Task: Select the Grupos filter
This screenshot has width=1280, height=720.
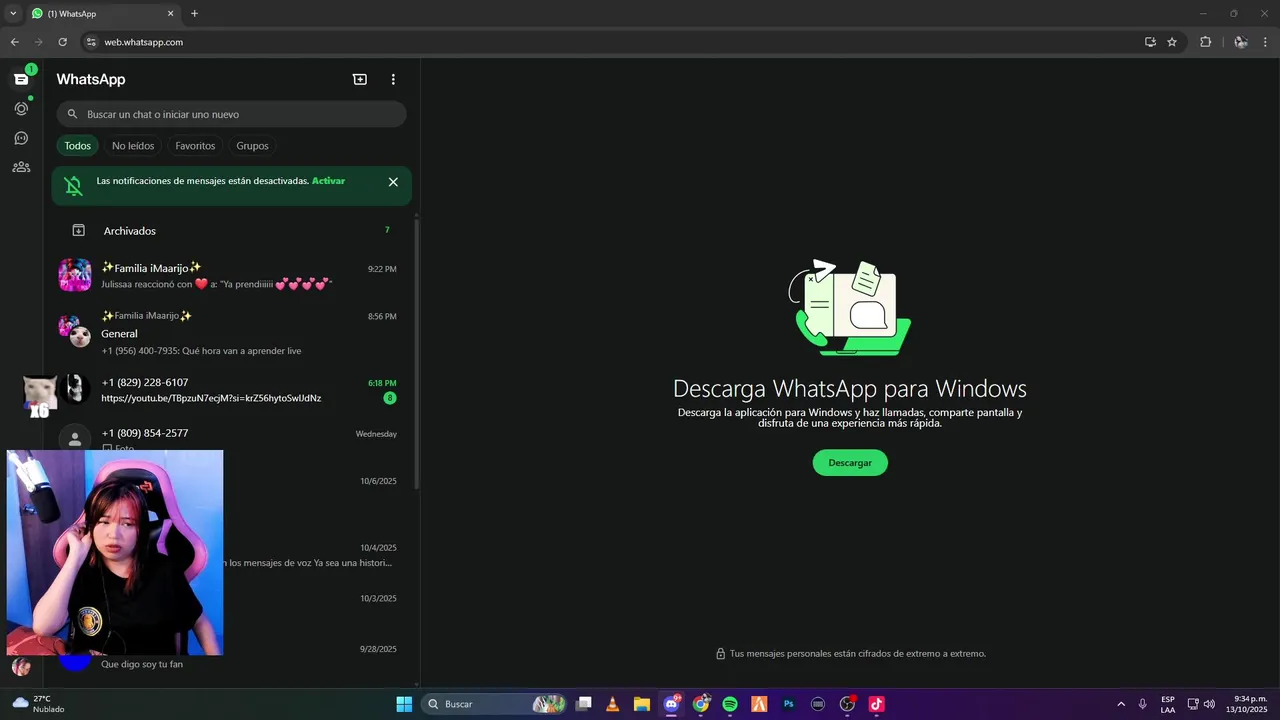Action: point(252,146)
